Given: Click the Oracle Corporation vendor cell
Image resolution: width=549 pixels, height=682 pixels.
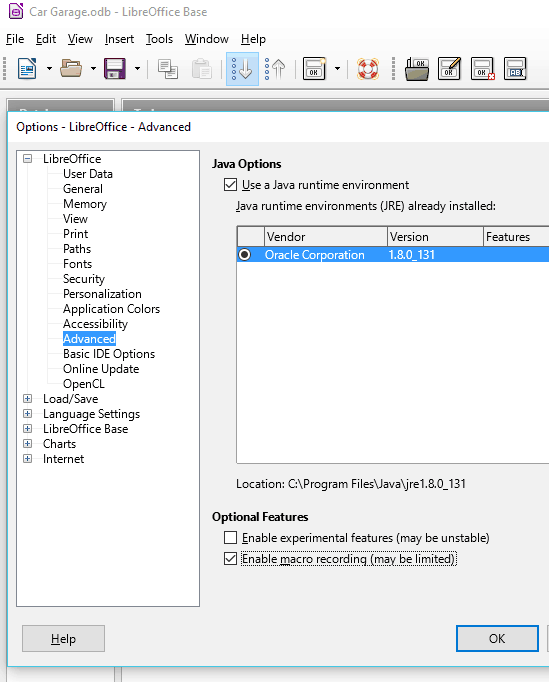Looking at the screenshot, I should click(315, 254).
